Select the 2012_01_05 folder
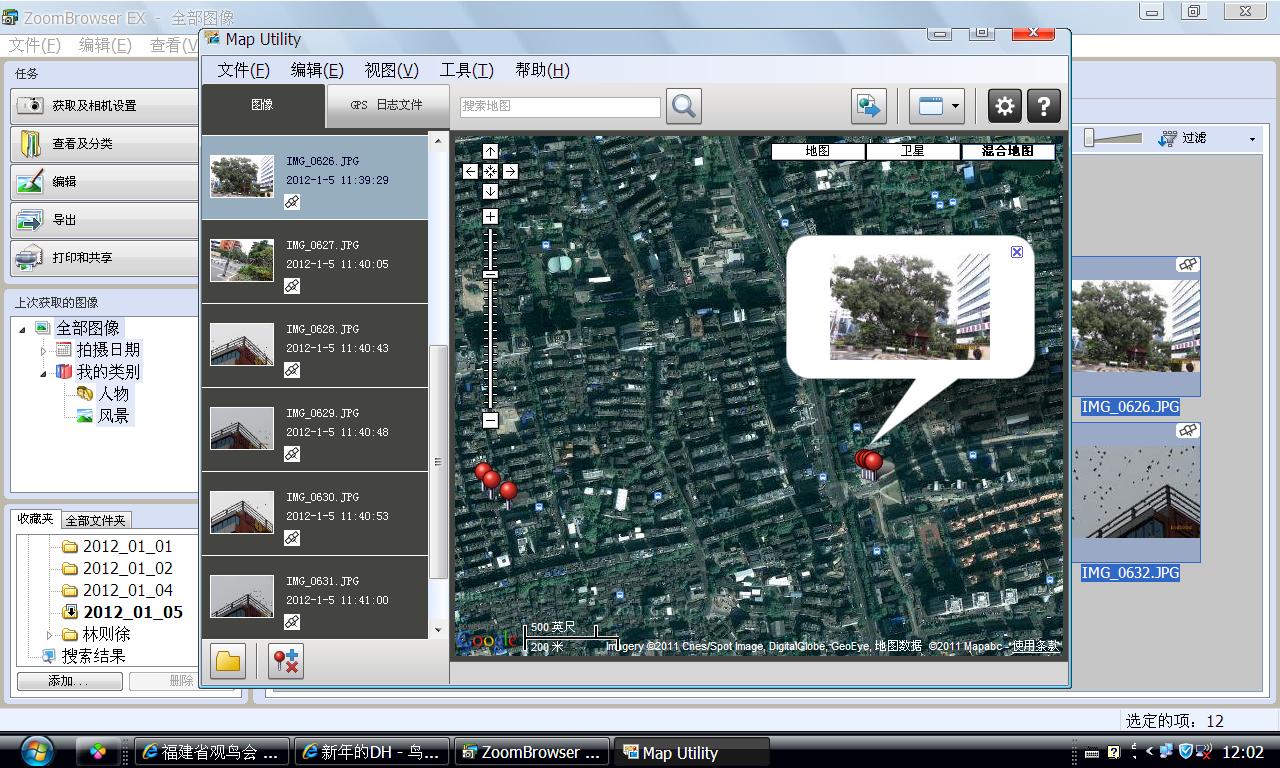Viewport: 1280px width, 768px height. coord(132,612)
